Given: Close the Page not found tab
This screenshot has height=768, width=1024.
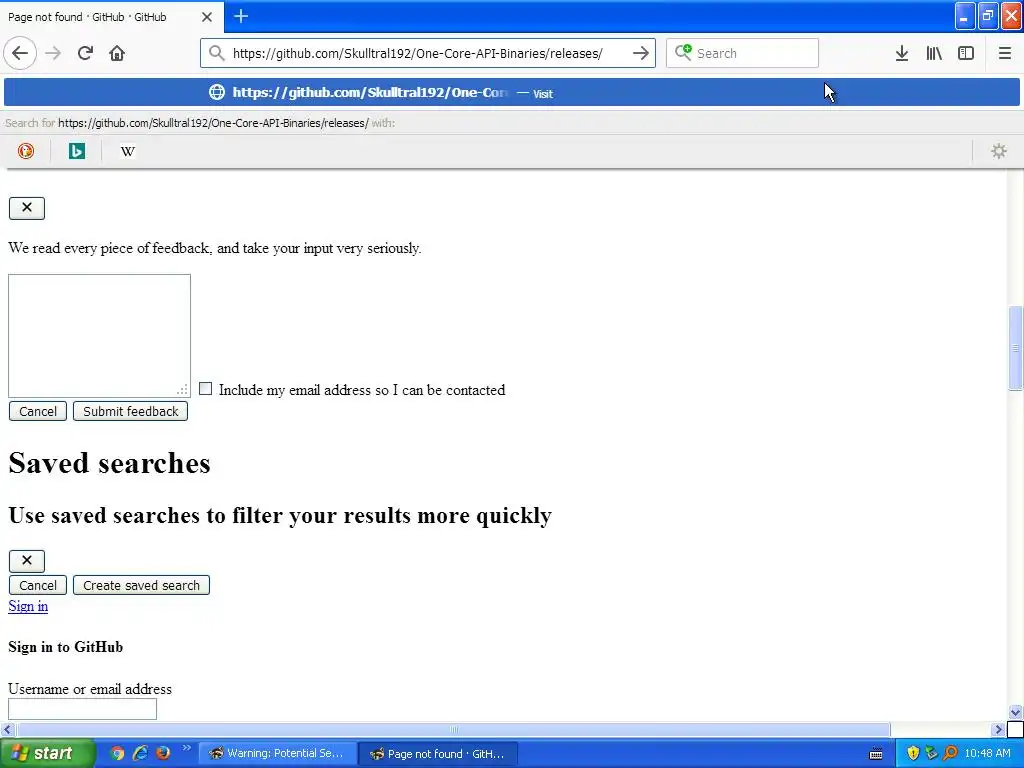Looking at the screenshot, I should pos(207,17).
